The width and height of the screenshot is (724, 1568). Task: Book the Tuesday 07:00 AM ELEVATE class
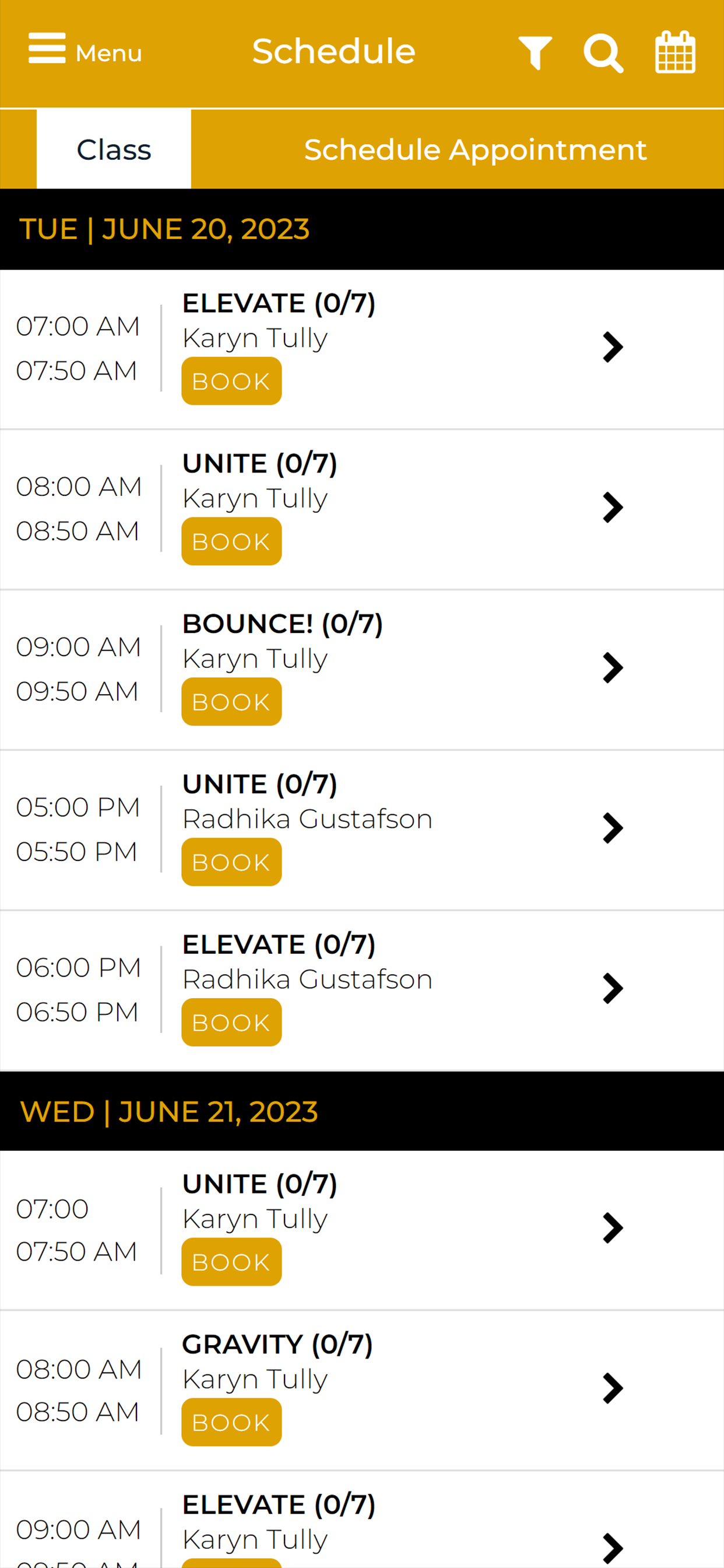pos(231,381)
